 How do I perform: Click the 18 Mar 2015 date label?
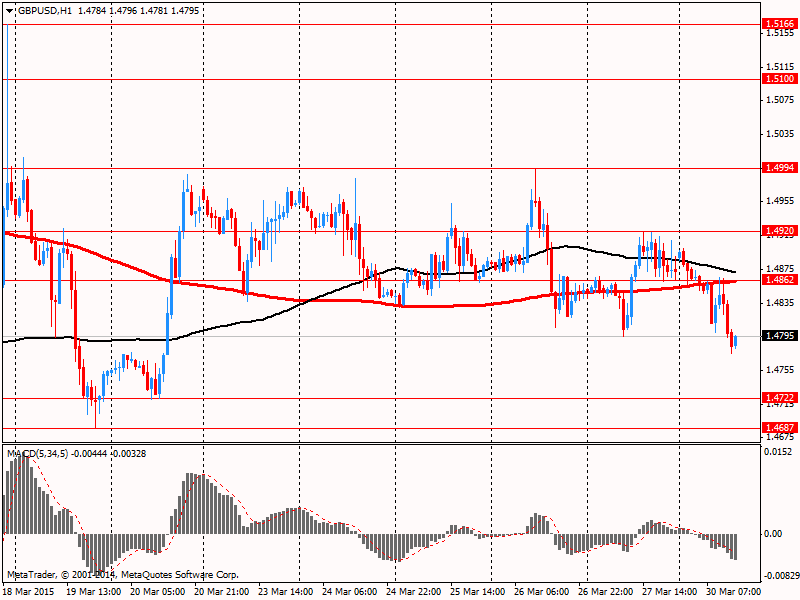29,592
